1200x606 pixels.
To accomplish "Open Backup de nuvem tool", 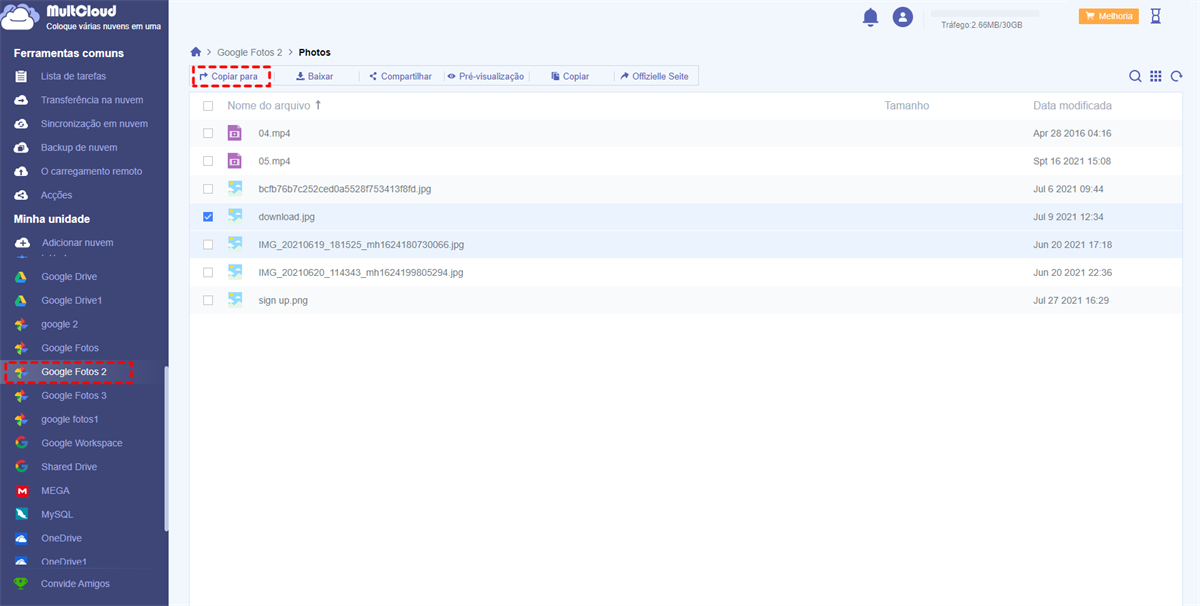I will coord(79,148).
